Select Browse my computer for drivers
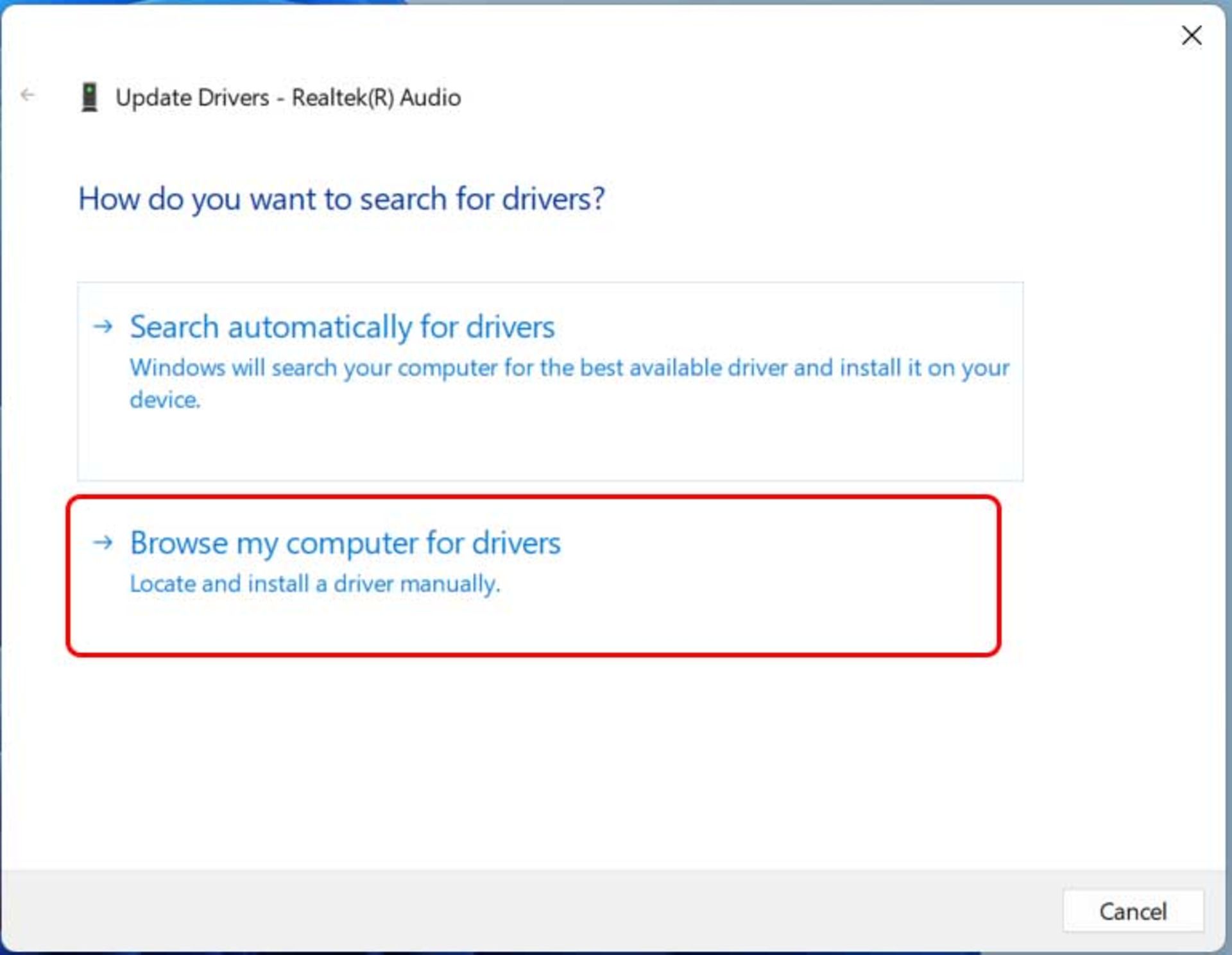 pos(345,543)
